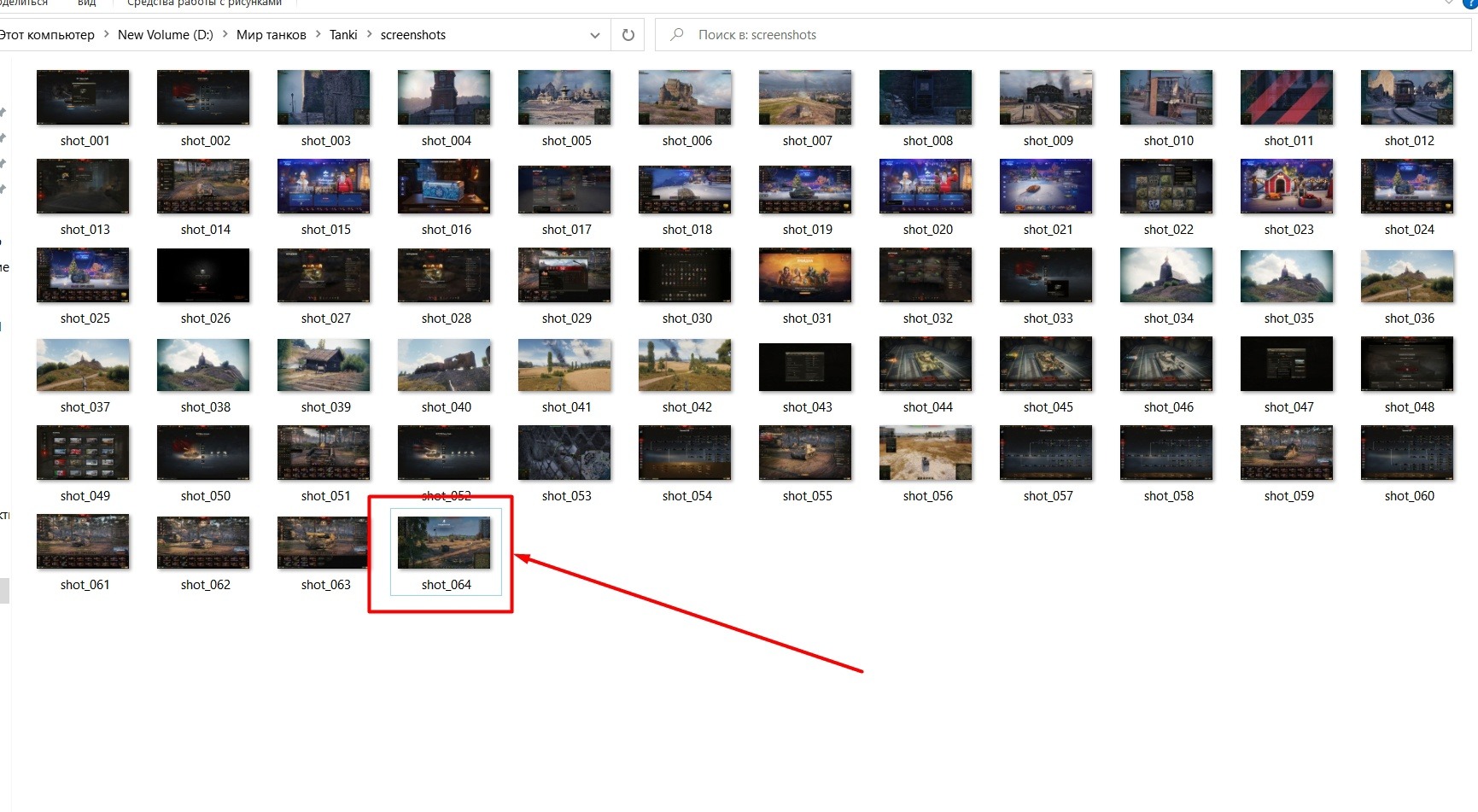Viewport: 1478px width, 812px height.
Task: Select thumbnail shot_049
Action: click(83, 453)
